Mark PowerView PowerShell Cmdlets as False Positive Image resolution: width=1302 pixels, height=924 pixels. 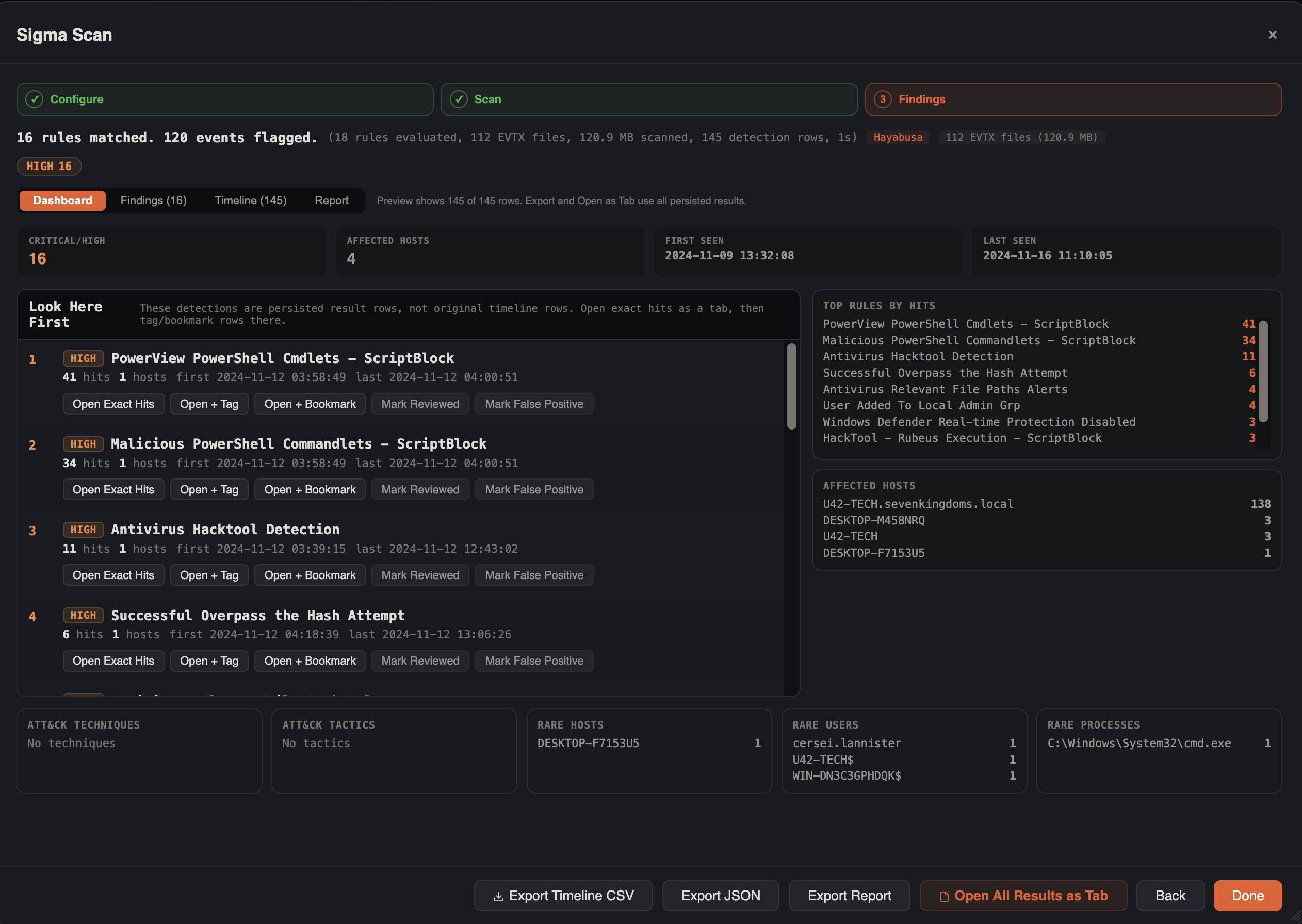(x=534, y=404)
